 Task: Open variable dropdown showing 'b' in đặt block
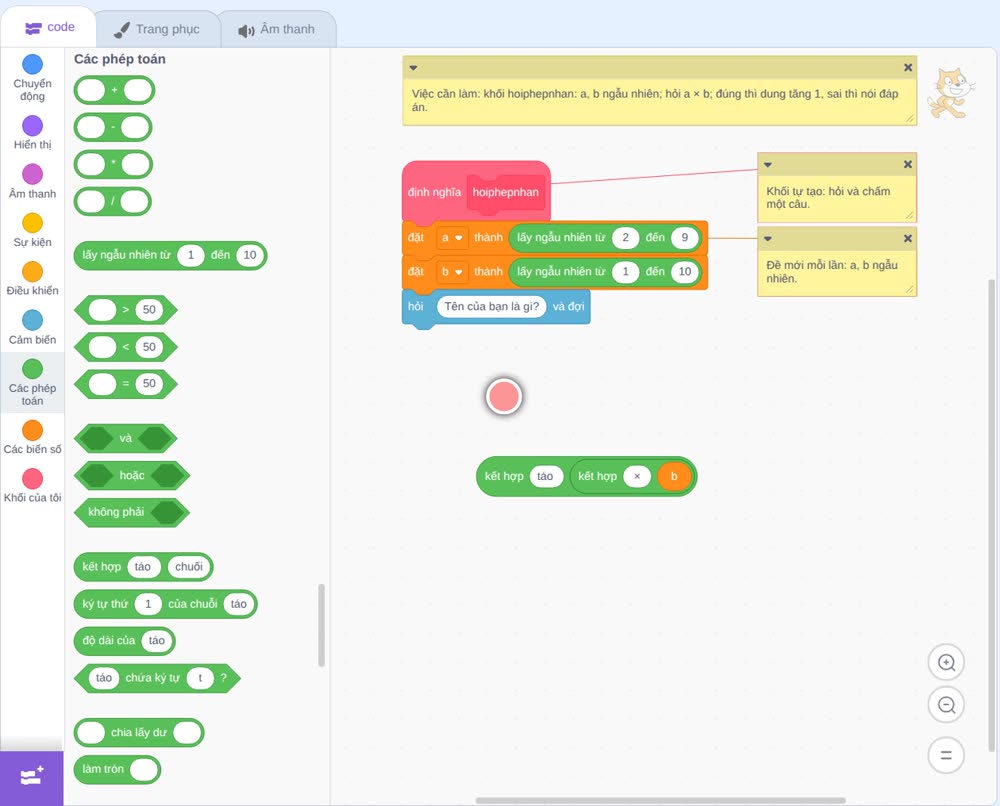click(x=452, y=272)
